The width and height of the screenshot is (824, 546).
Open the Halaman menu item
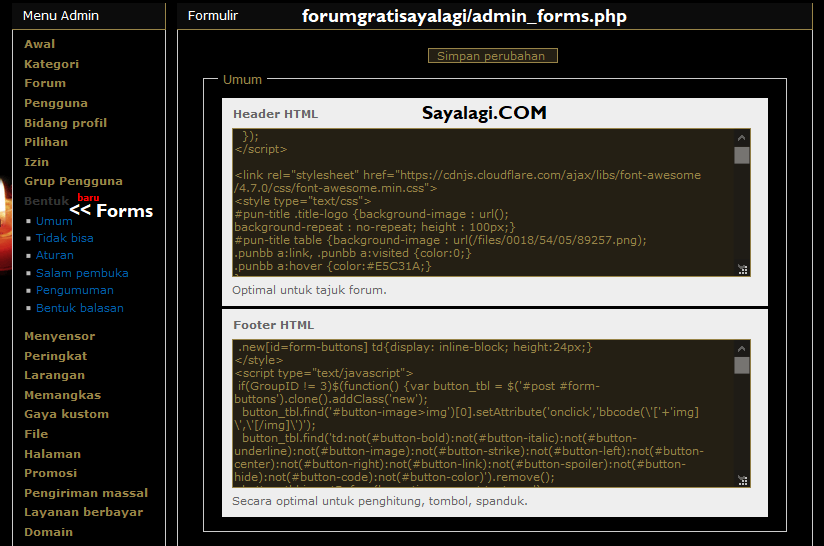tap(53, 454)
